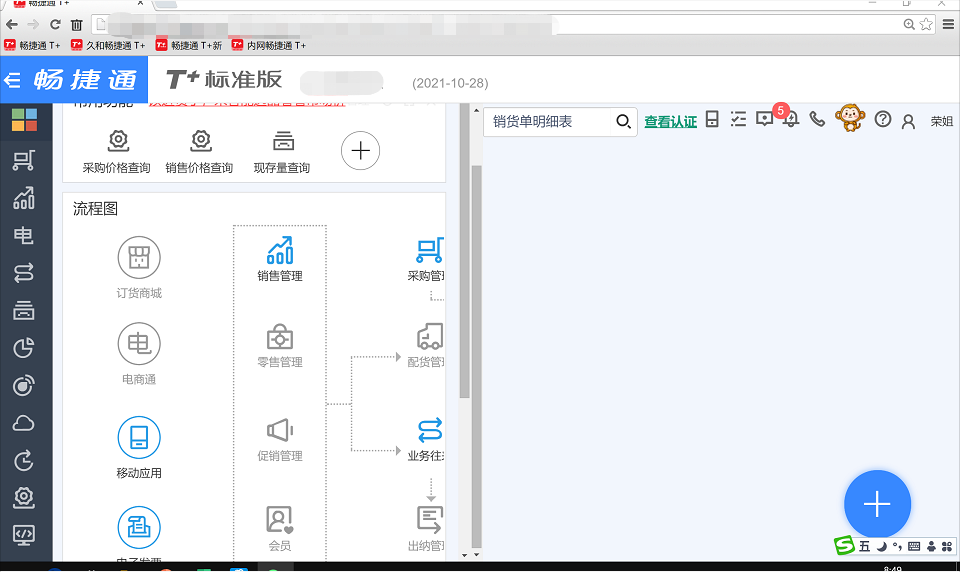Open the task checklist icon in top toolbar
The height and width of the screenshot is (572, 960).
click(738, 119)
